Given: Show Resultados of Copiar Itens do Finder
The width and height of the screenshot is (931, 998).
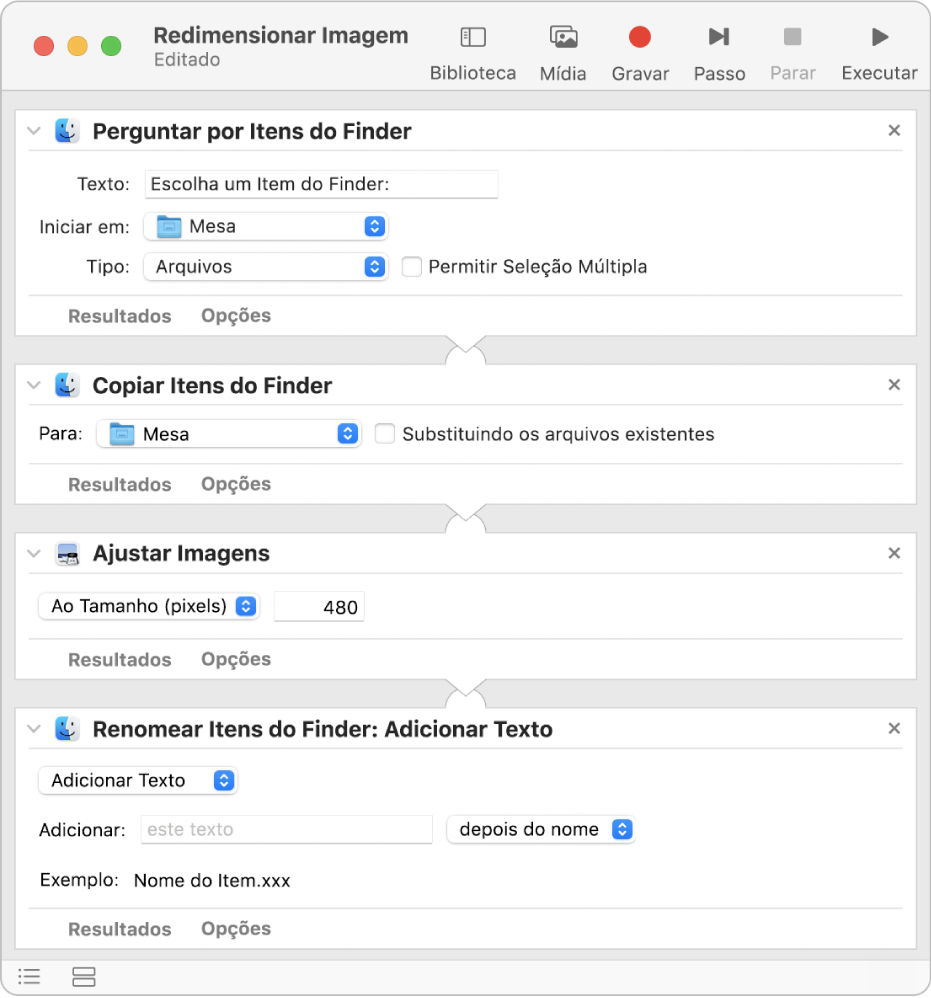Looking at the screenshot, I should 119,485.
